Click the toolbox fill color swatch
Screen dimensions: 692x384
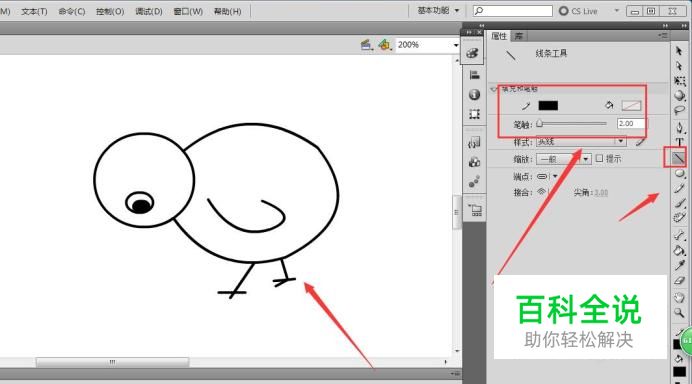click(679, 372)
